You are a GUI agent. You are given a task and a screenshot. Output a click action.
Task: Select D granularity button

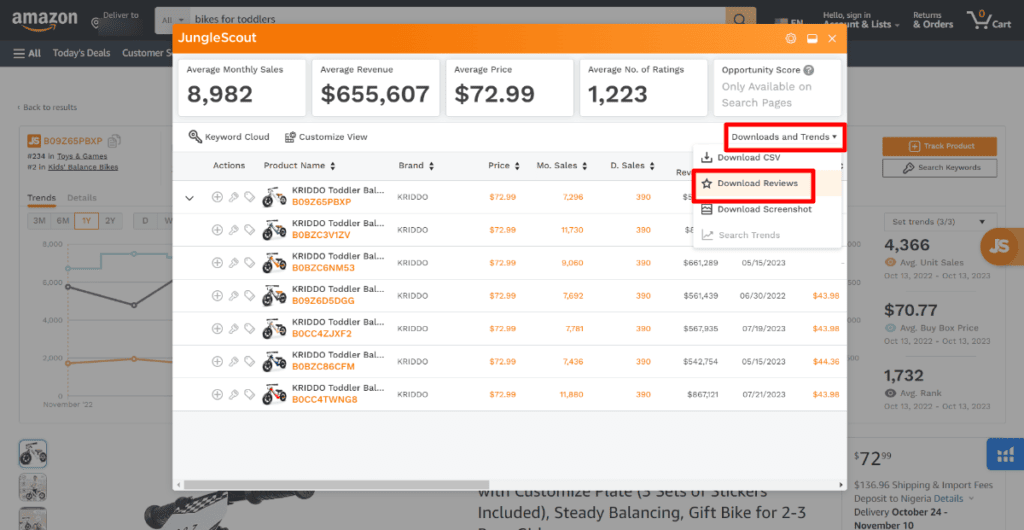tap(145, 221)
